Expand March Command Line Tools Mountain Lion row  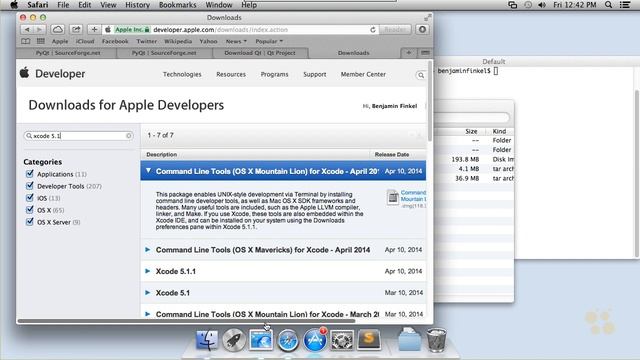pos(148,314)
